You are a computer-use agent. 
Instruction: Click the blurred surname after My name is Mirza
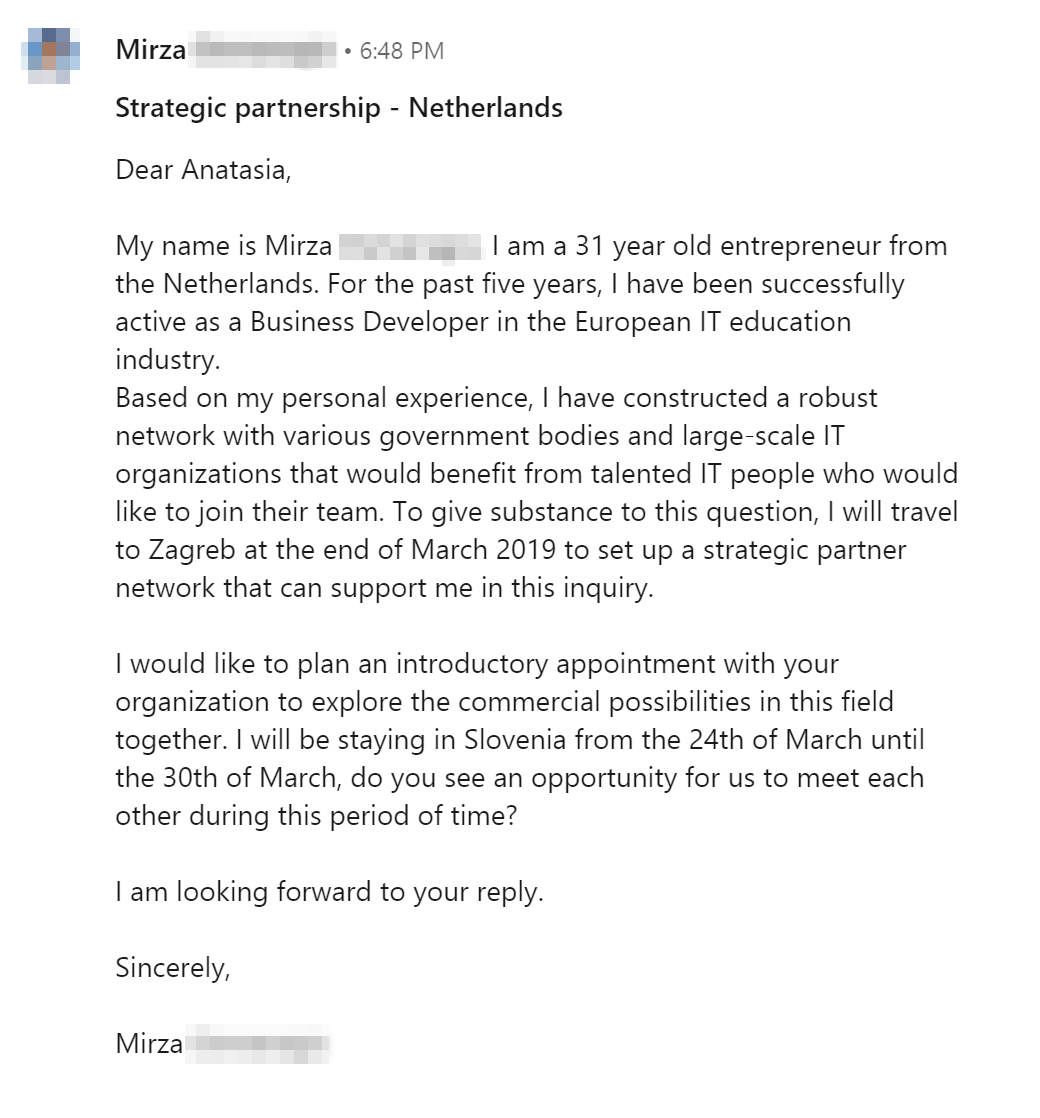pyautogui.click(x=411, y=247)
